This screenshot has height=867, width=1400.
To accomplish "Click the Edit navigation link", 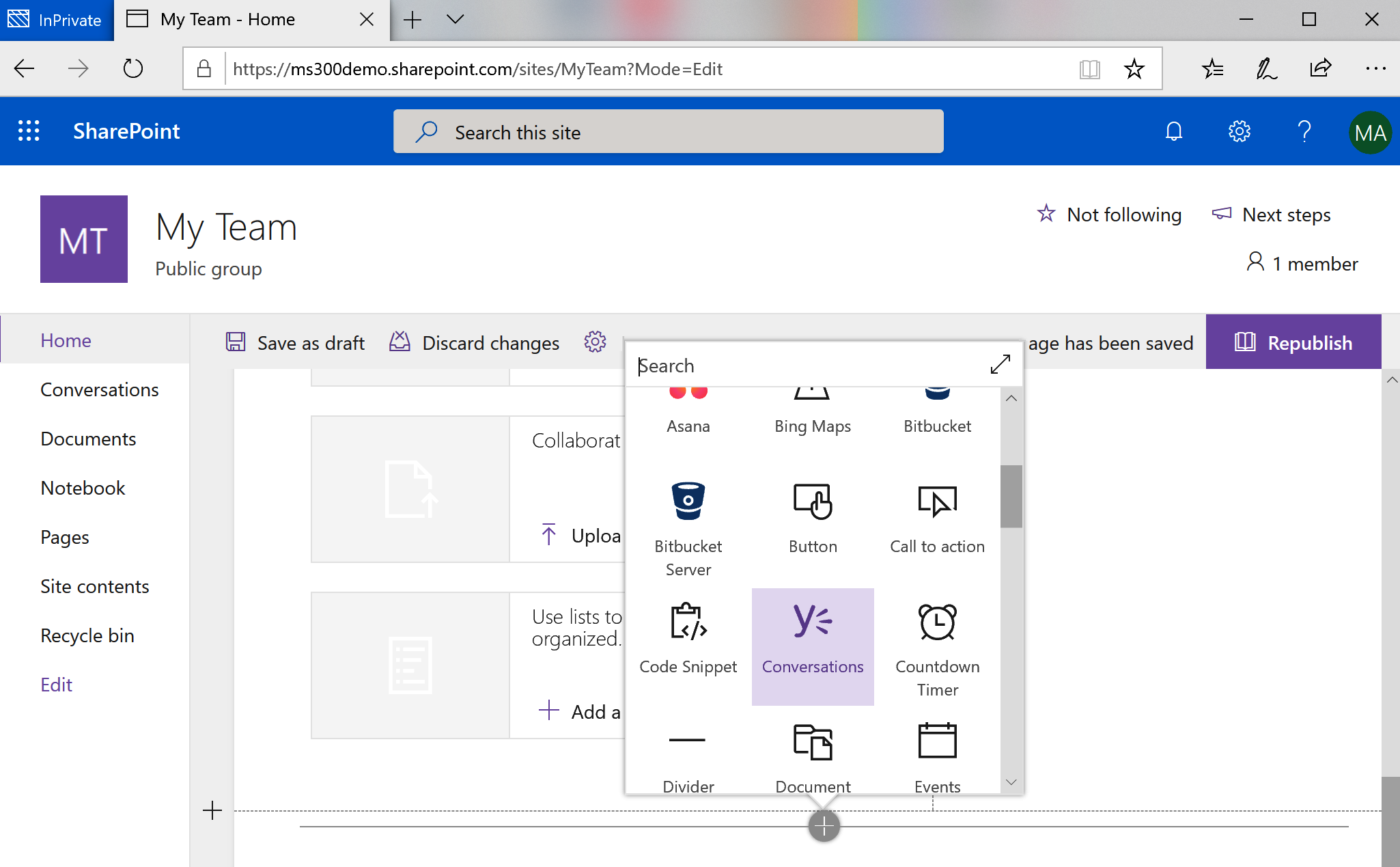I will click(57, 685).
